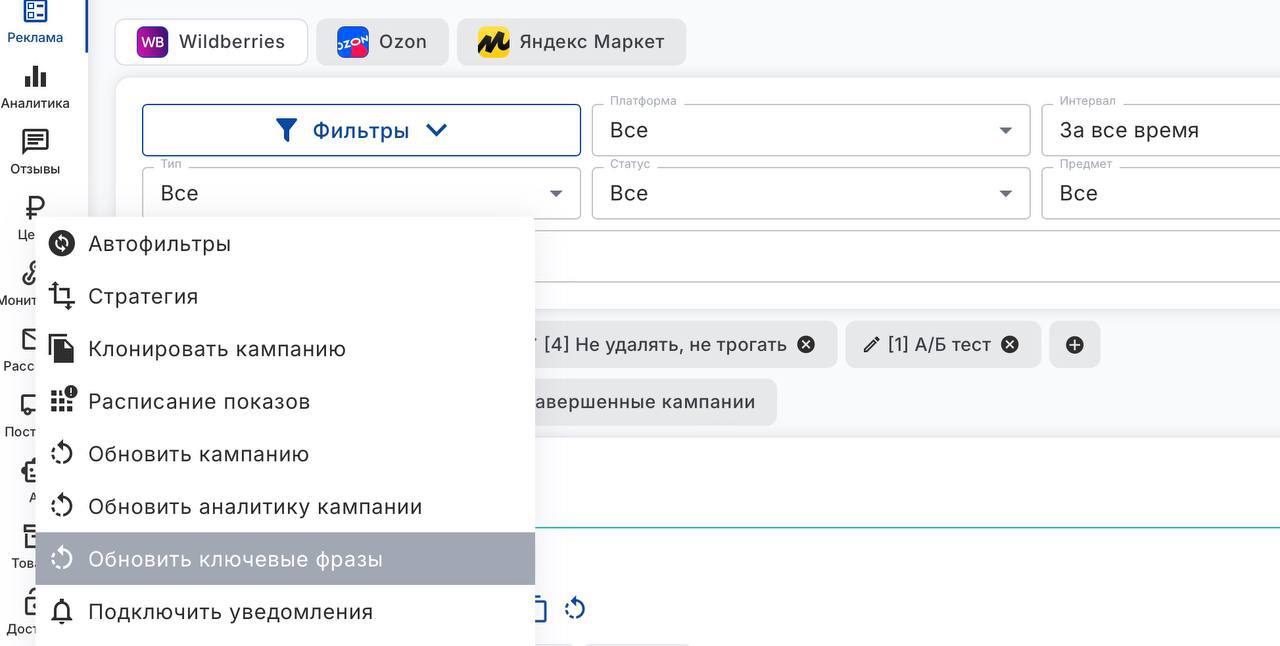Expand the Фильтры panel
Image resolution: width=1280 pixels, height=646 pixels.
[361, 130]
